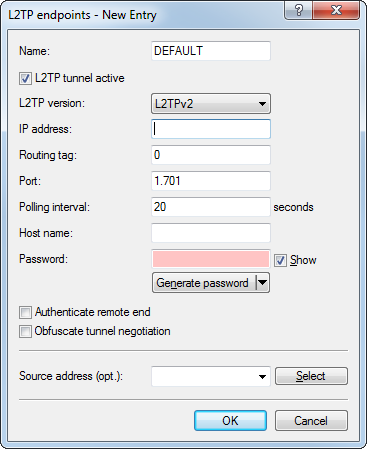Click the help question mark icon
The width and height of the screenshot is (367, 449).
[299, 10]
